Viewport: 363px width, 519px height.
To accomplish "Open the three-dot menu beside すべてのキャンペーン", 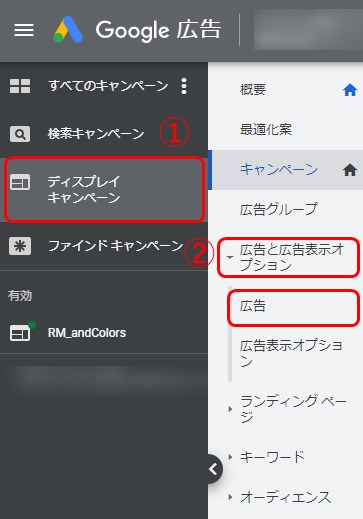I will [184, 86].
